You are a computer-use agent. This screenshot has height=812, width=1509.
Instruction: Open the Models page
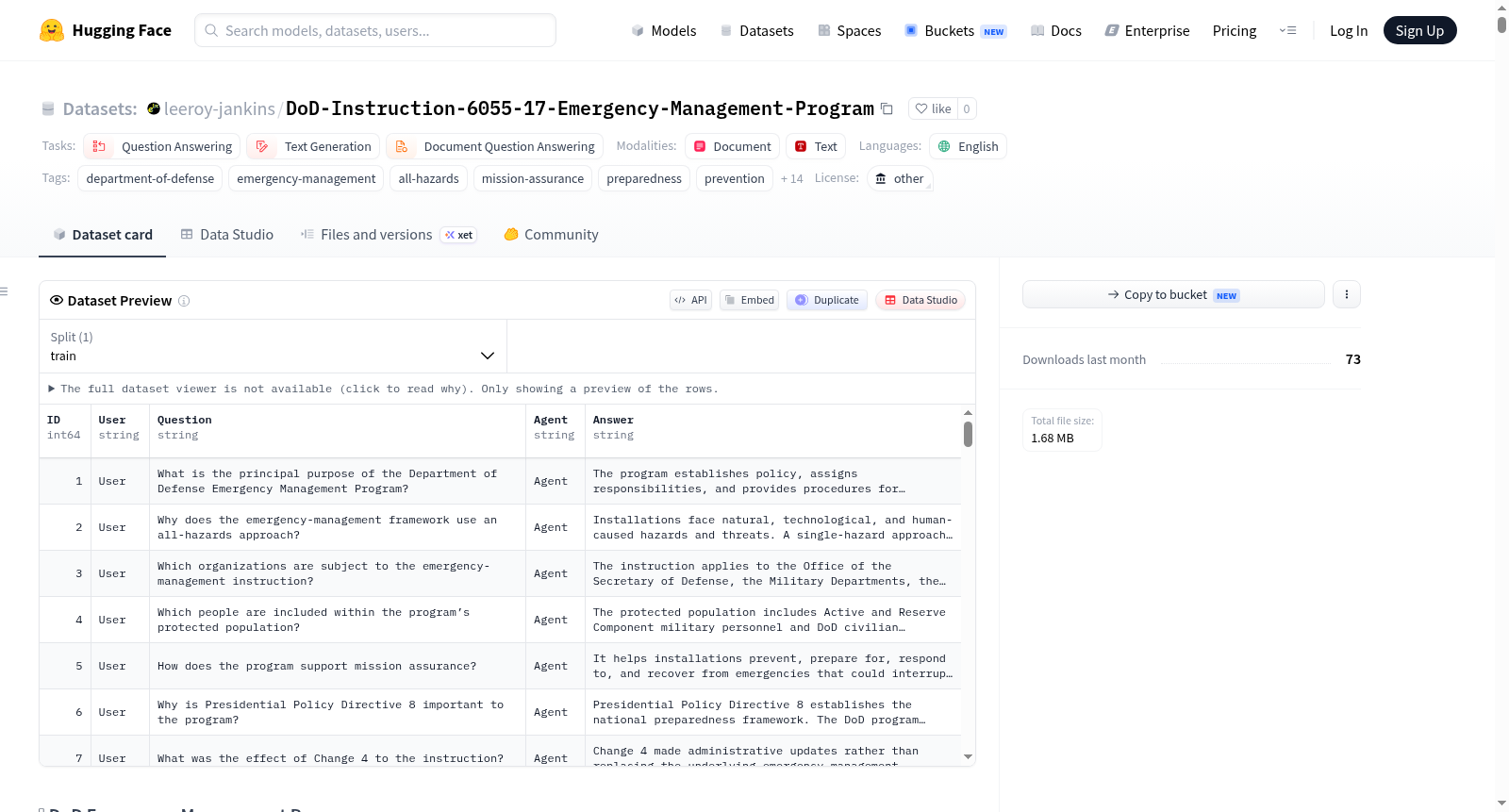click(x=664, y=31)
